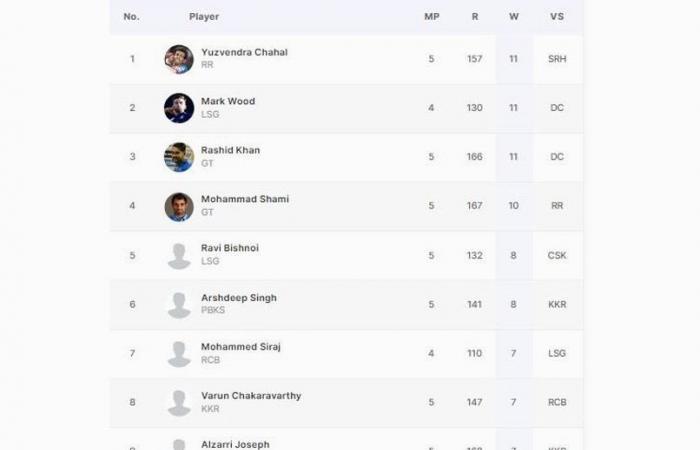The image size is (700, 450).
Task: Click Varun Chakaravarthy's placeholder avatar icon
Action: (x=179, y=403)
